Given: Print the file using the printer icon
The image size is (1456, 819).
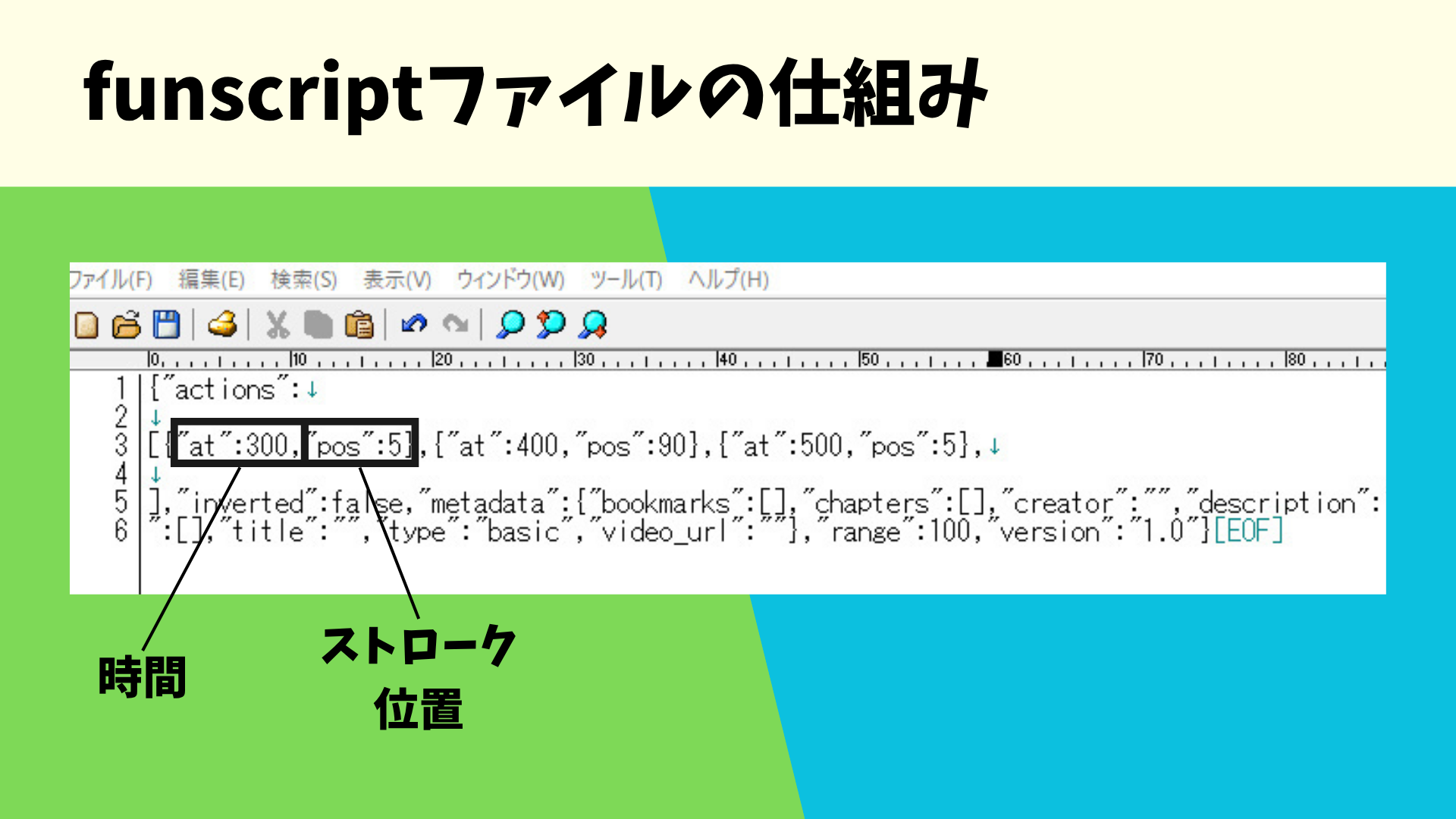Looking at the screenshot, I should (x=224, y=326).
